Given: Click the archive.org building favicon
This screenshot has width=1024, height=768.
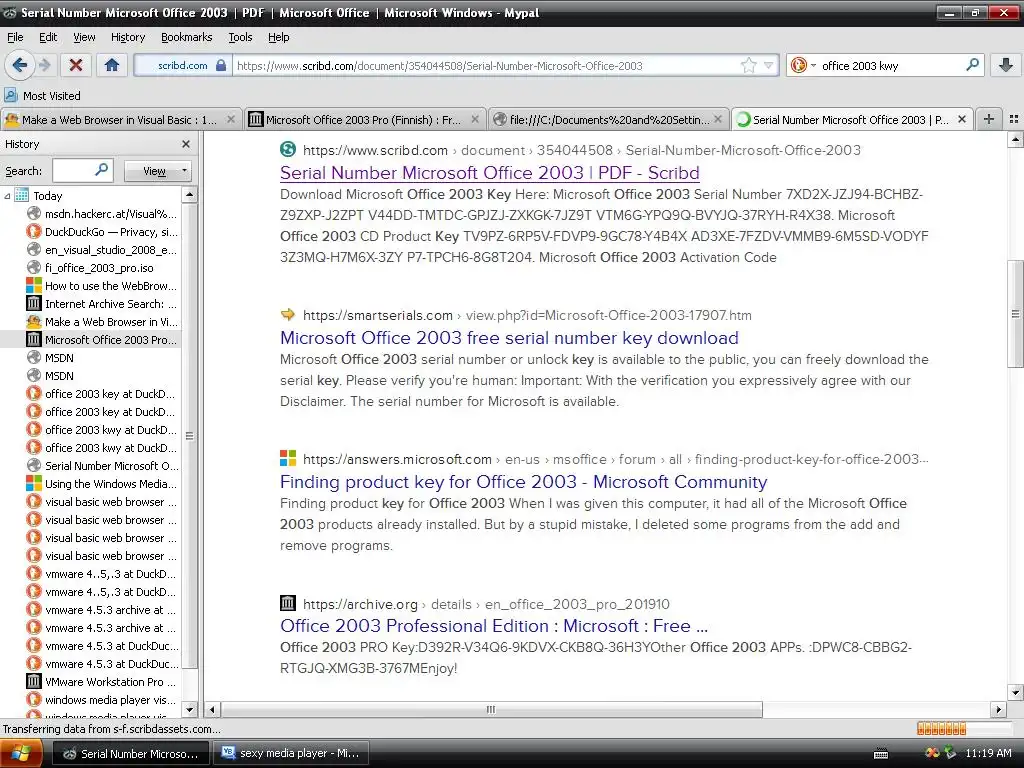Looking at the screenshot, I should tap(288, 603).
